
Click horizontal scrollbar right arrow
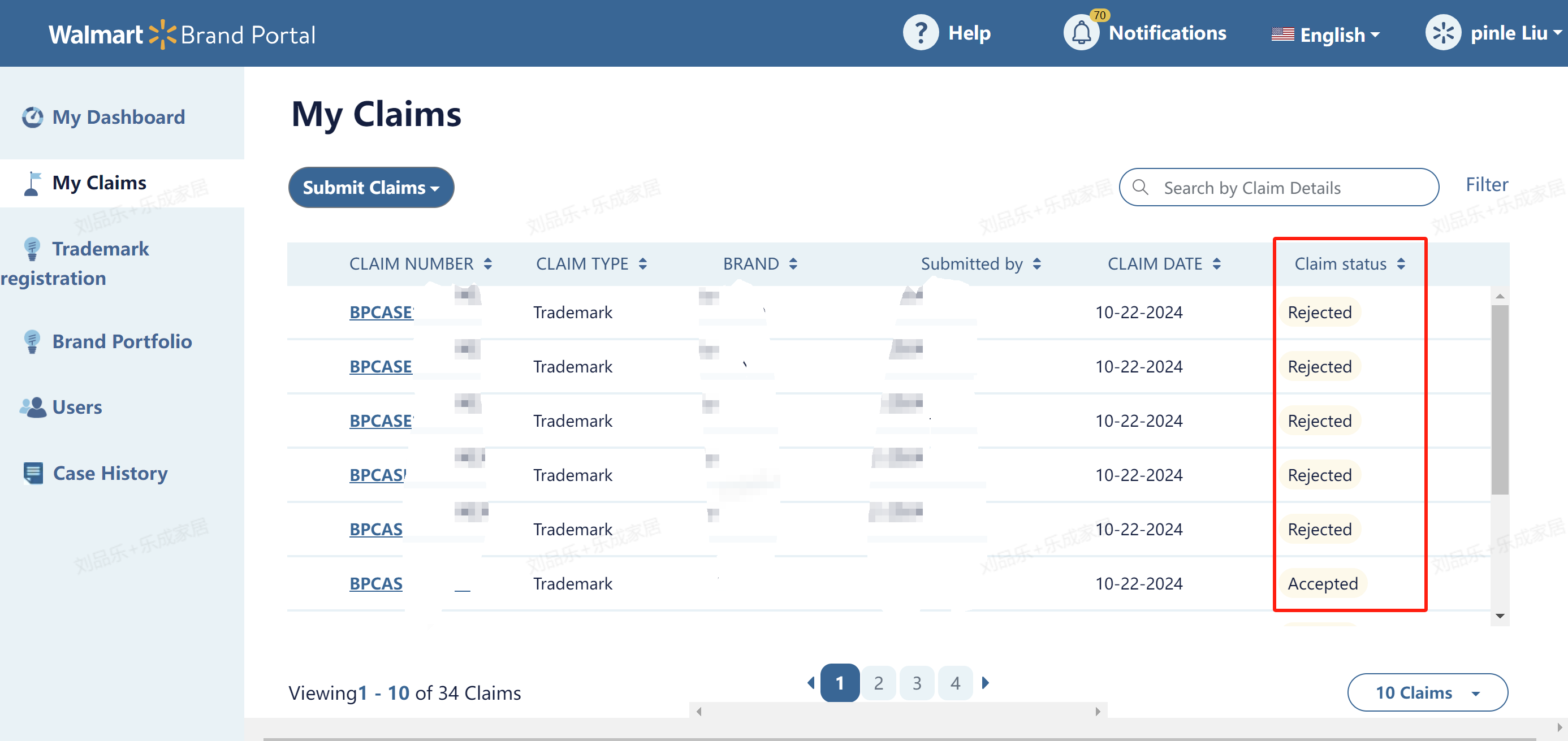tap(1098, 711)
